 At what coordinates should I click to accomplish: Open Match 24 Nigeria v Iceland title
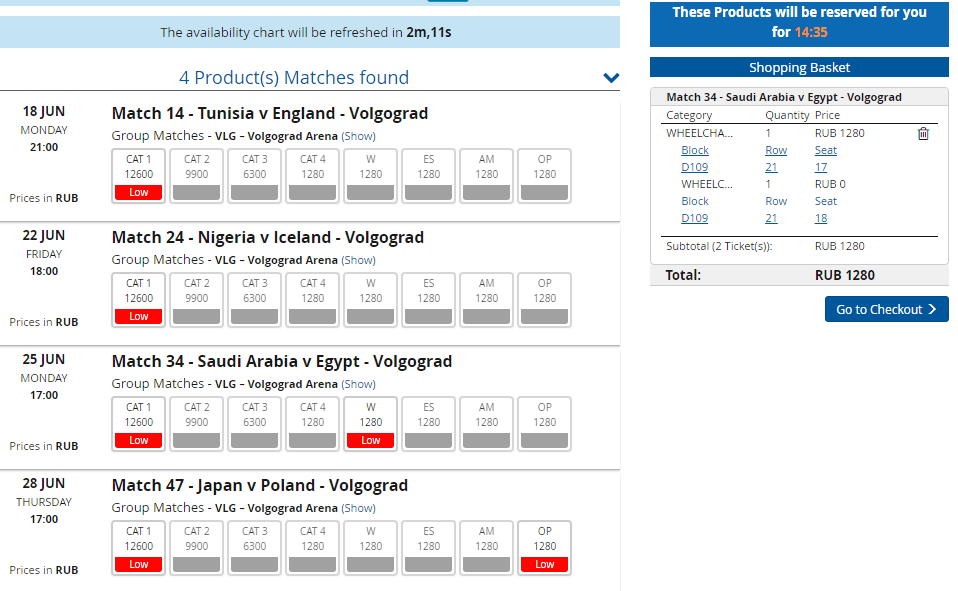[268, 237]
